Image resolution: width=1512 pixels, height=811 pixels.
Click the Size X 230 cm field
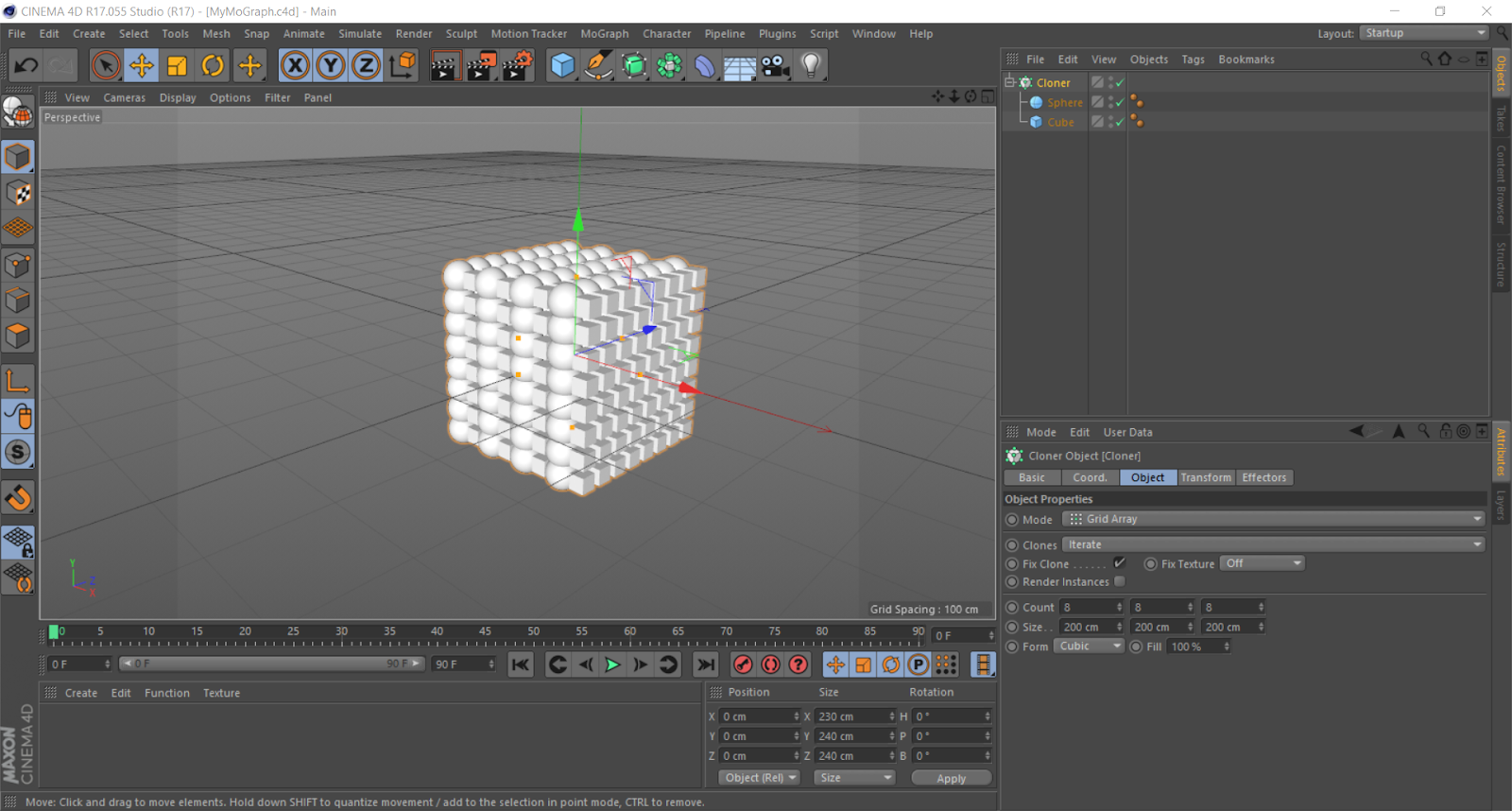[854, 716]
